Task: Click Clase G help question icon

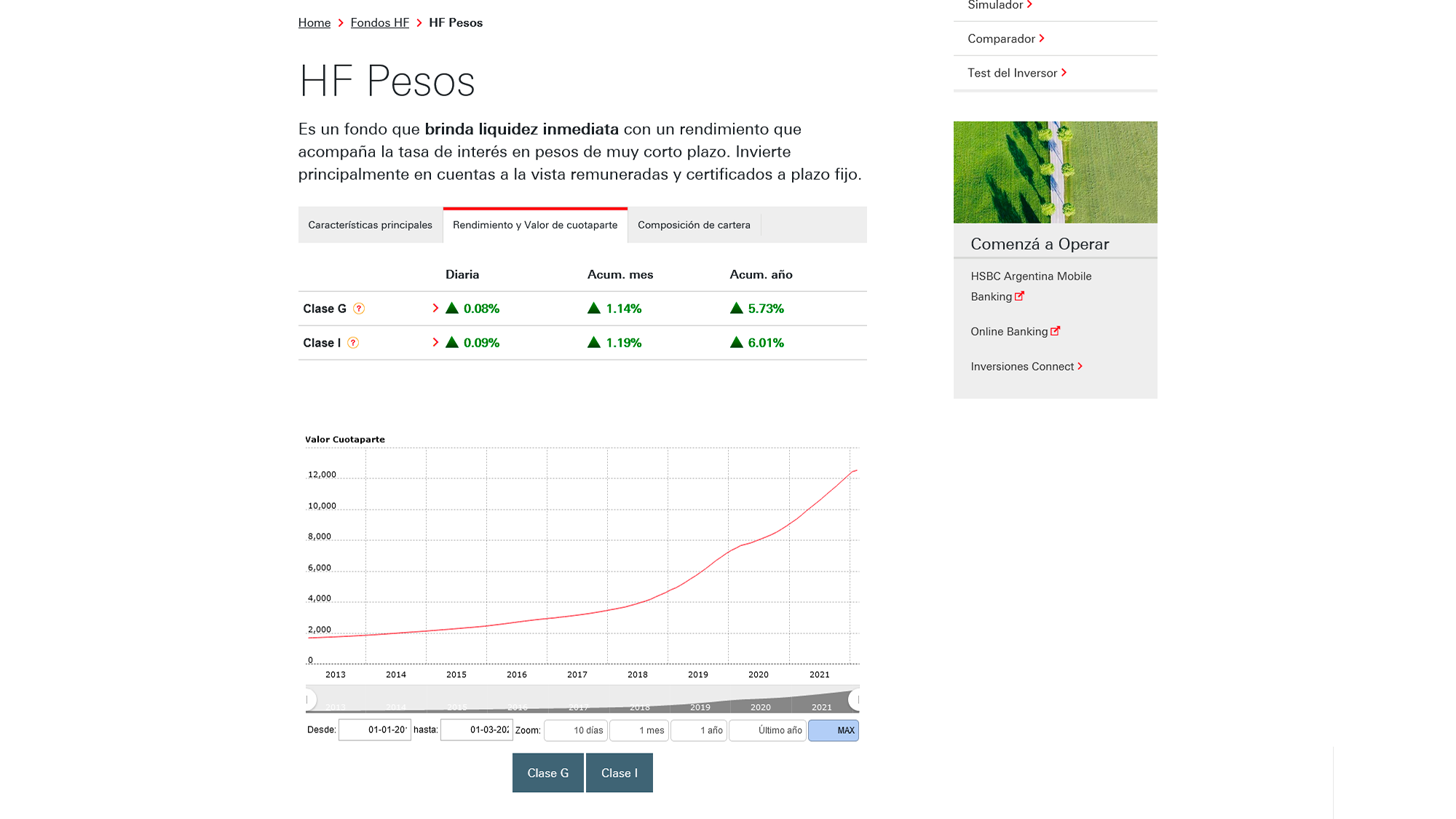Action: (359, 309)
